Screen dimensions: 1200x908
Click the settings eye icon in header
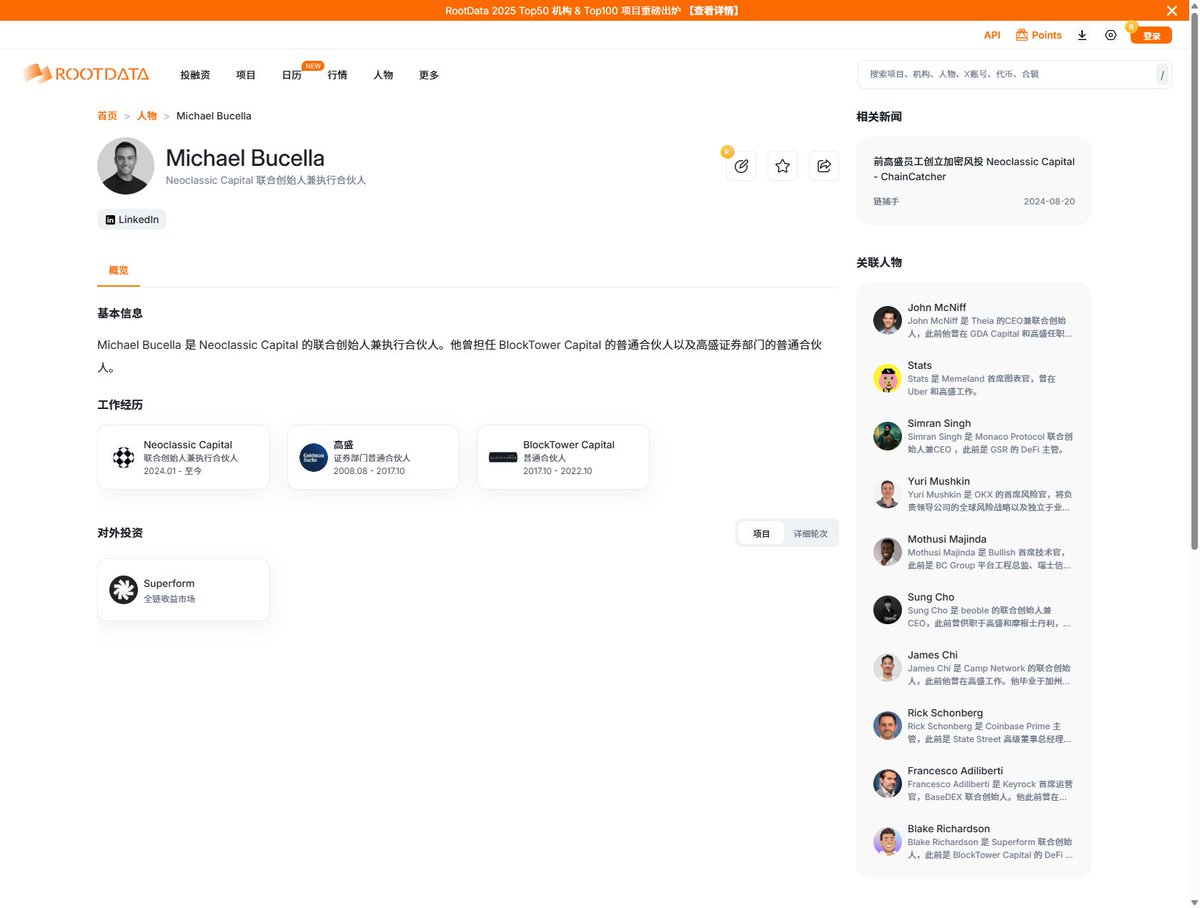point(1111,35)
